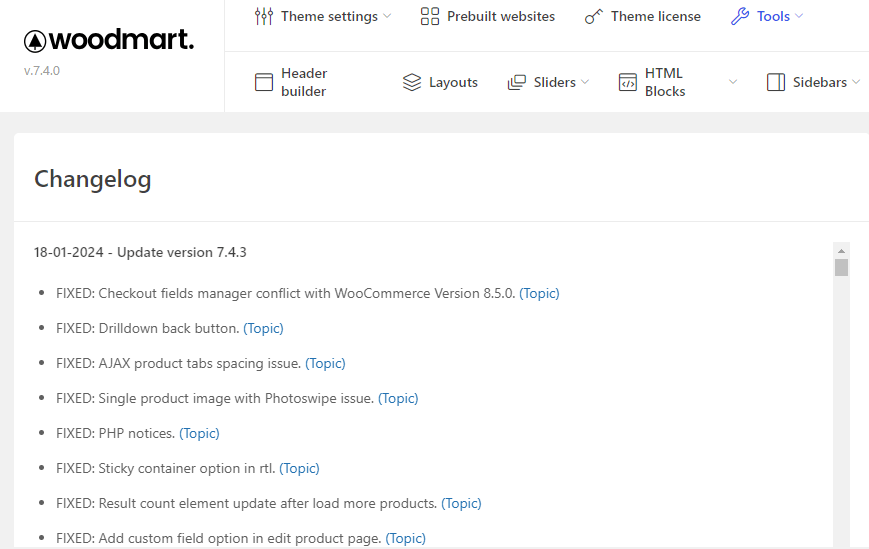
Task: Click the Changelog heading
Action: tap(93, 179)
